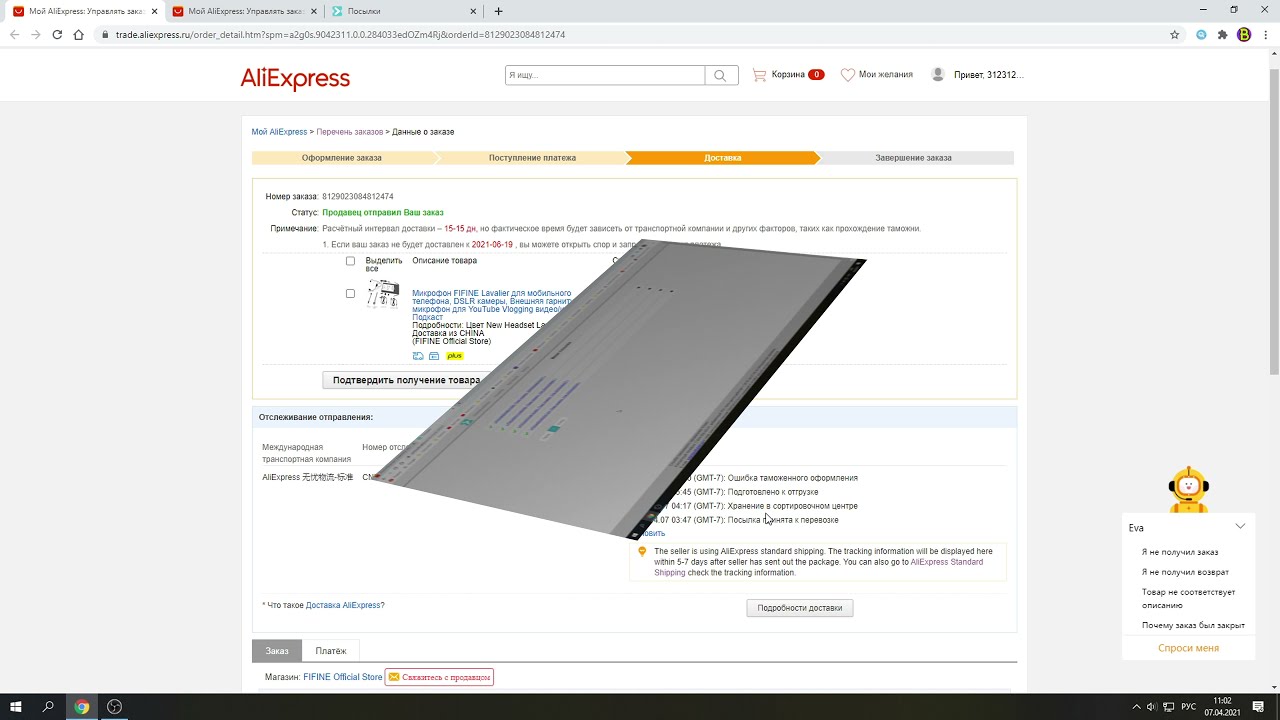
Task: Open the Доставка AliExpress link
Action: pyautogui.click(x=343, y=605)
